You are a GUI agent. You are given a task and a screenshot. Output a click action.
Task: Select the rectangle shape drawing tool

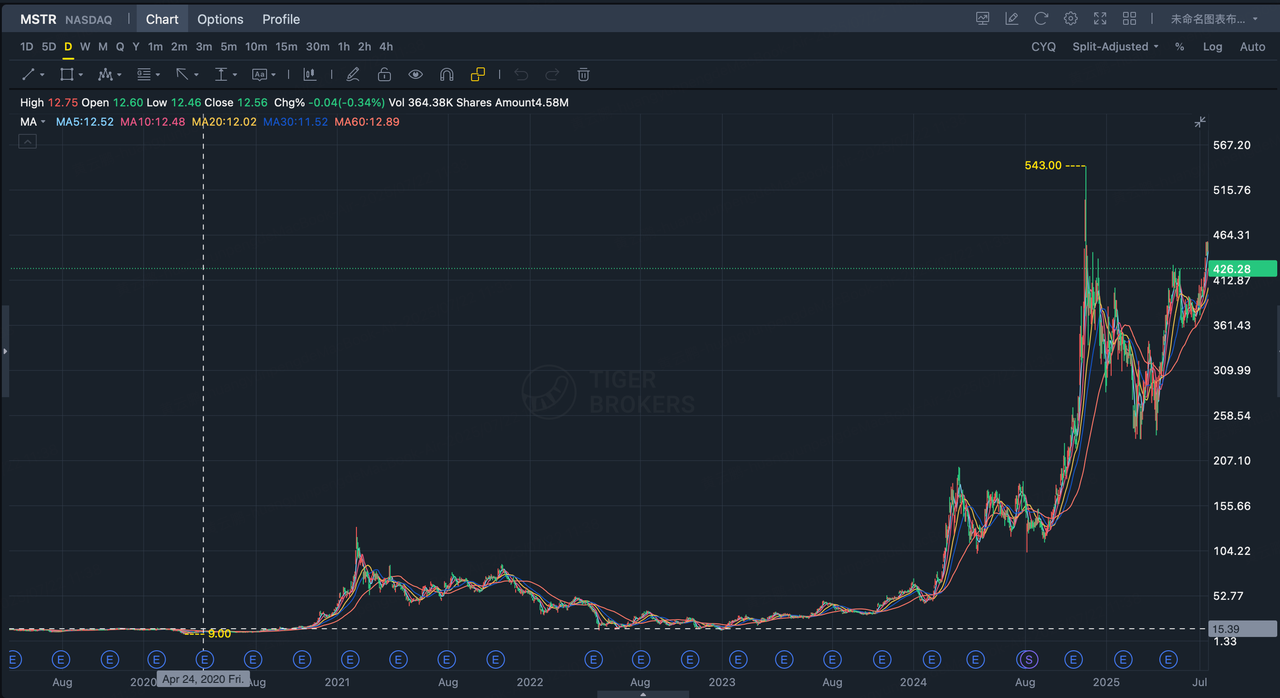pos(66,74)
